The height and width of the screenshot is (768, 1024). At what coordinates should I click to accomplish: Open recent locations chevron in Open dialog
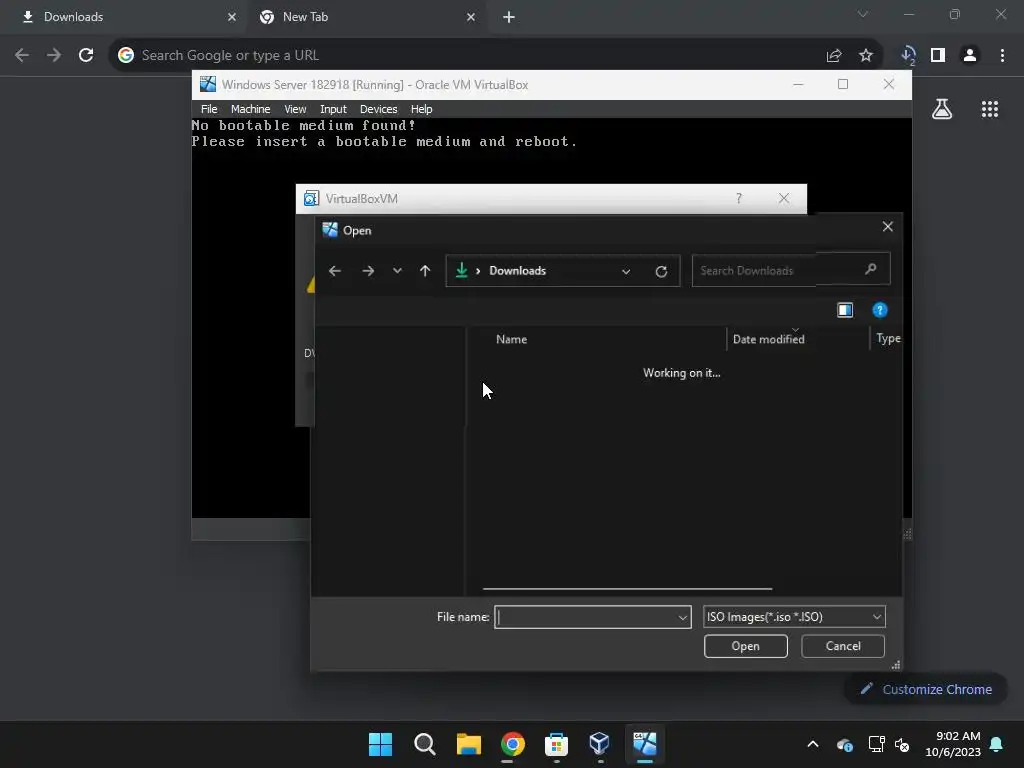tap(397, 271)
